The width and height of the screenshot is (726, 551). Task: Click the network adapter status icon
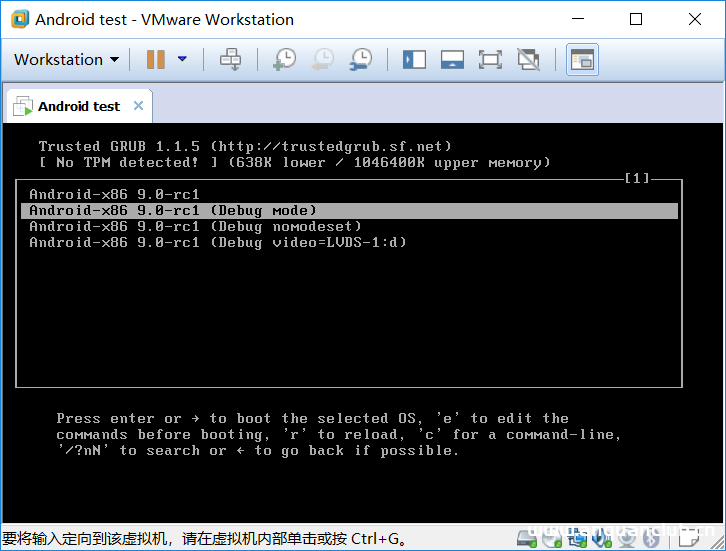pyautogui.click(x=577, y=538)
